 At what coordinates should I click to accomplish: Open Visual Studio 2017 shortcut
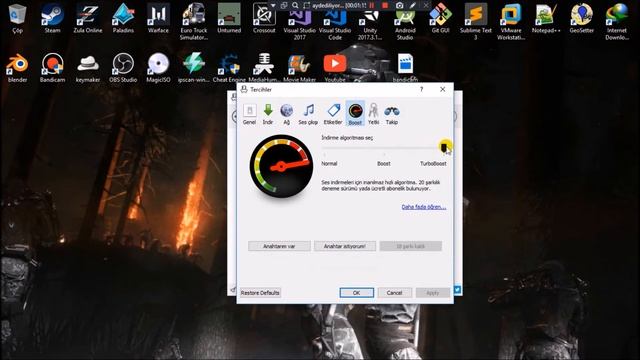pos(300,24)
